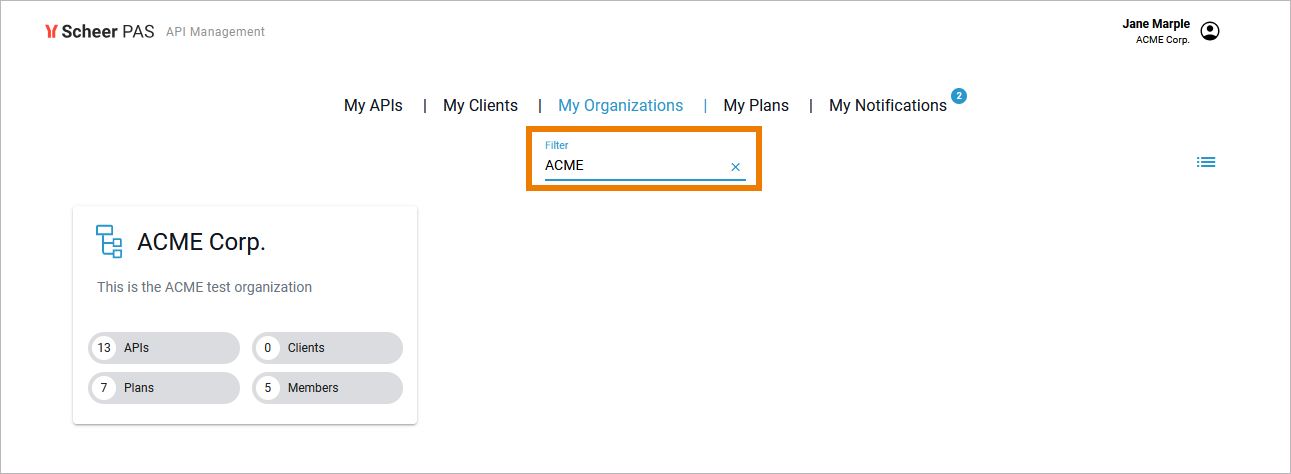Open the user profile avatar icon

tap(1210, 31)
